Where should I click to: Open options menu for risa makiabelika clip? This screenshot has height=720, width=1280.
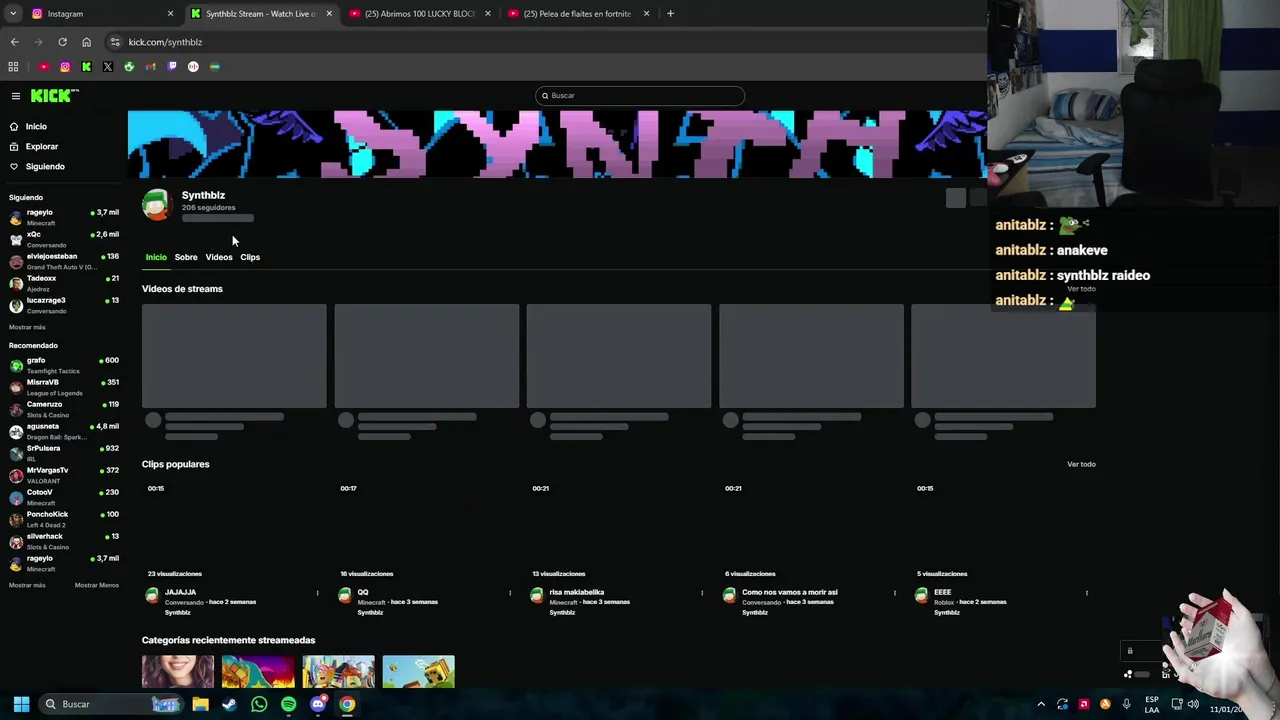tap(701, 593)
